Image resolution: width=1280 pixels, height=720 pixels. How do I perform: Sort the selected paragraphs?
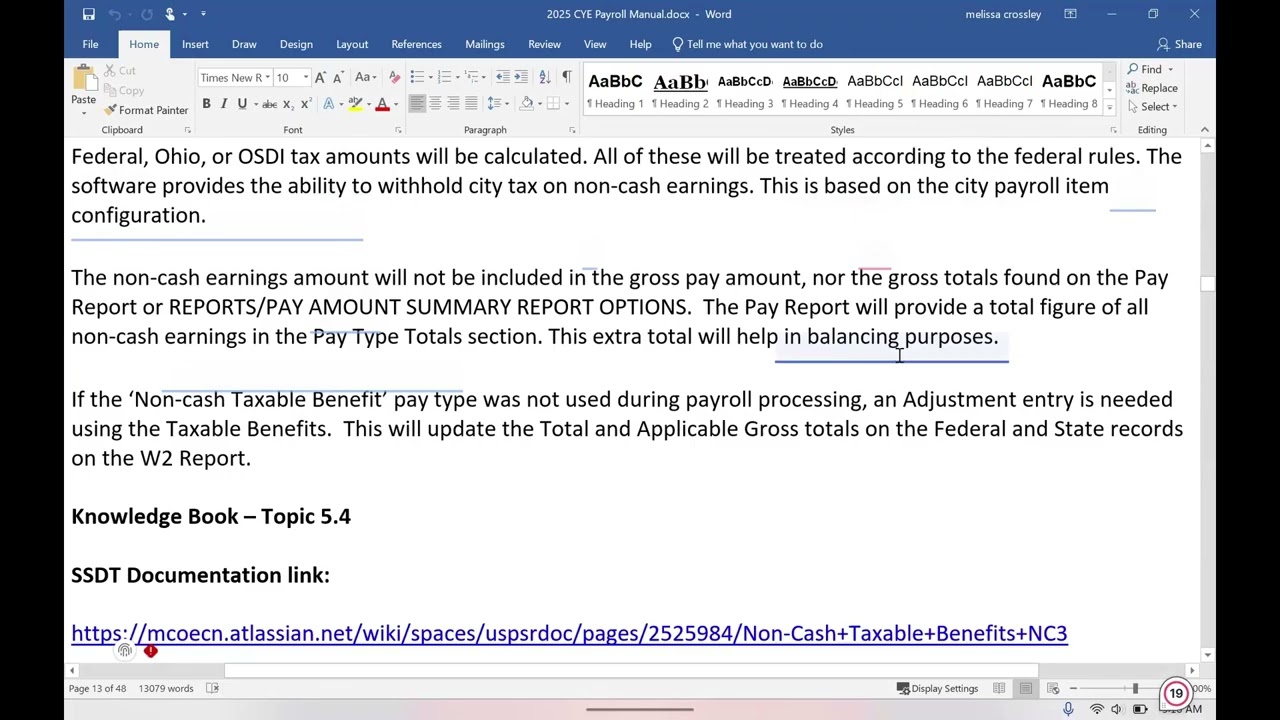544,78
